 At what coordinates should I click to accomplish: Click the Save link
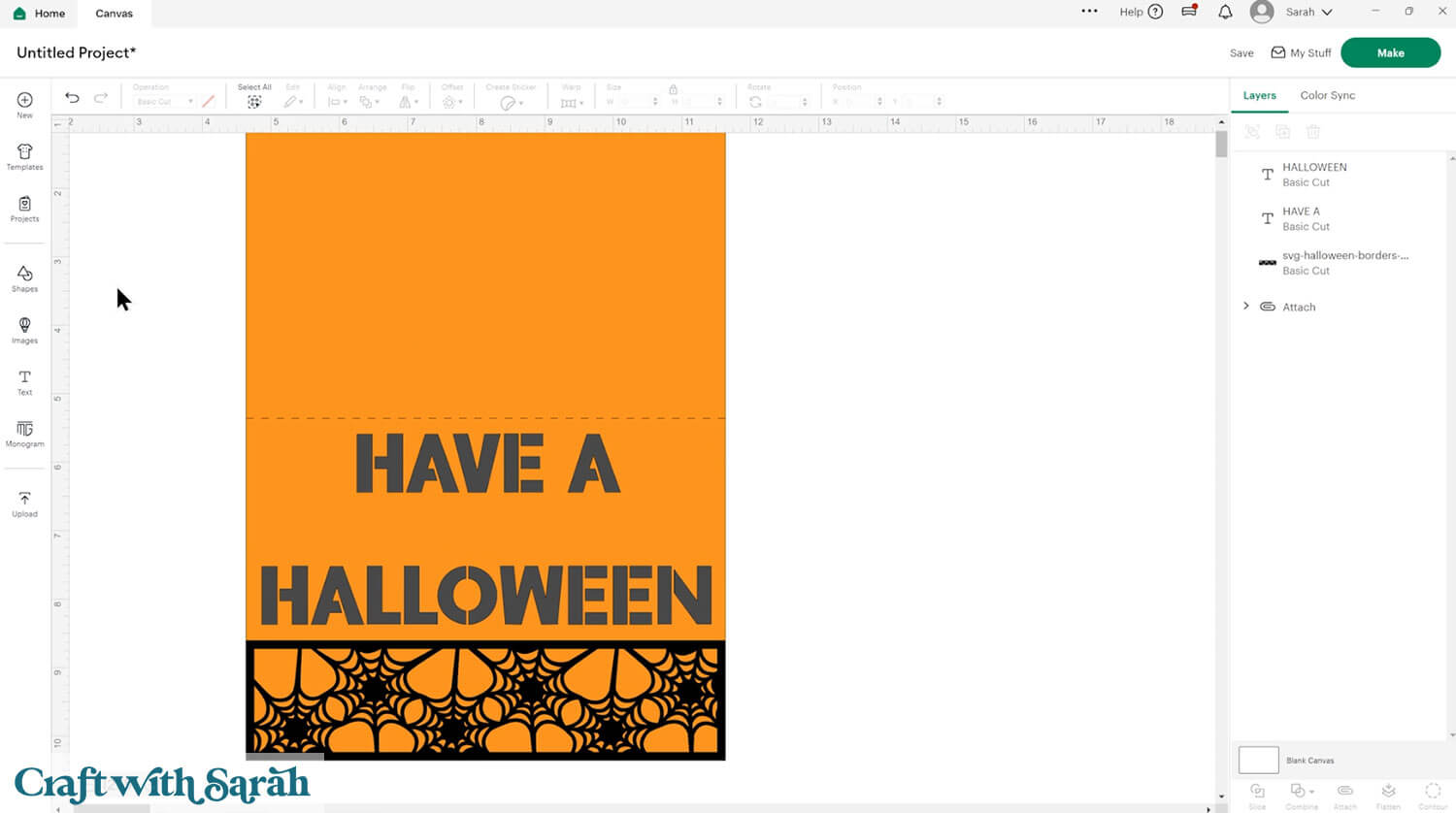pyautogui.click(x=1241, y=53)
